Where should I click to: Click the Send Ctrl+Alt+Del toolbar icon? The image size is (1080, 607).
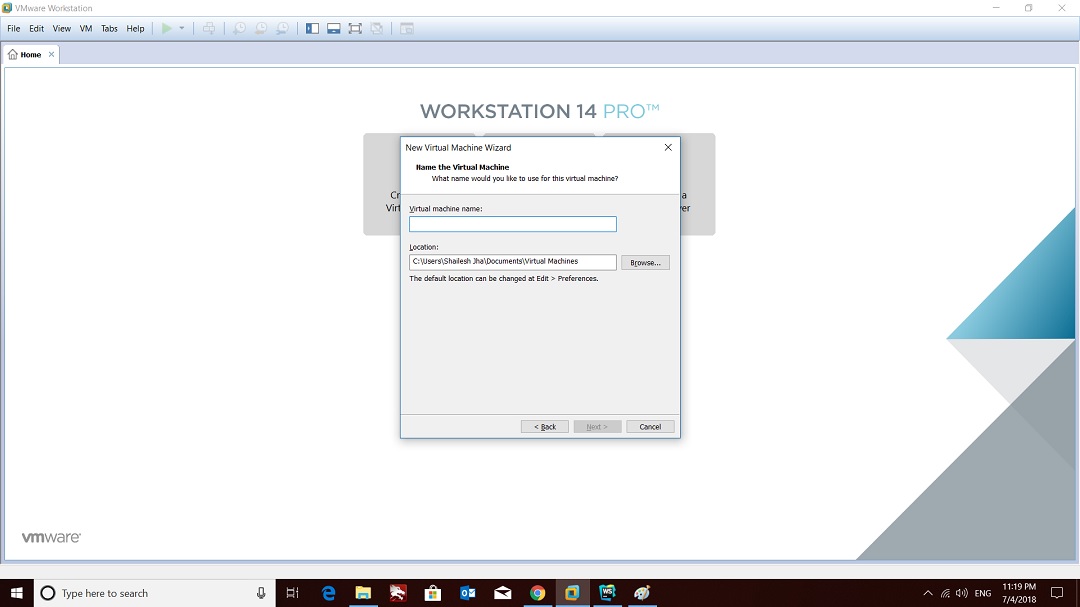[x=209, y=28]
